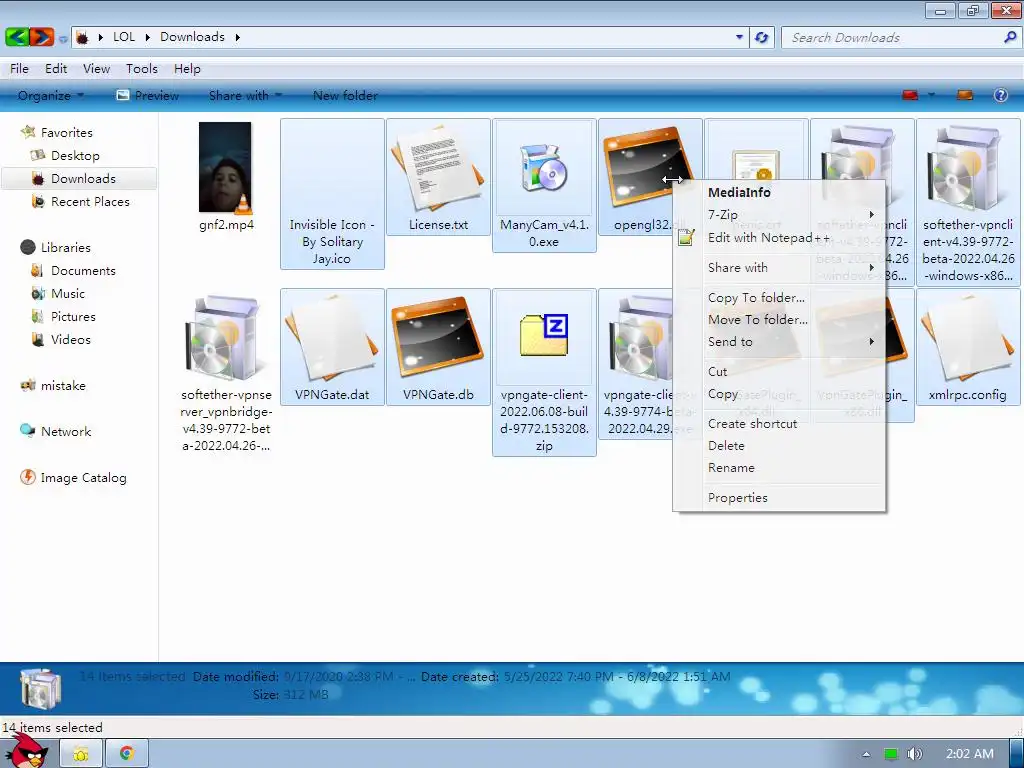Screen dimensions: 1024x768
Task: Choose Delete in the context menu
Action: click(780, 446)
